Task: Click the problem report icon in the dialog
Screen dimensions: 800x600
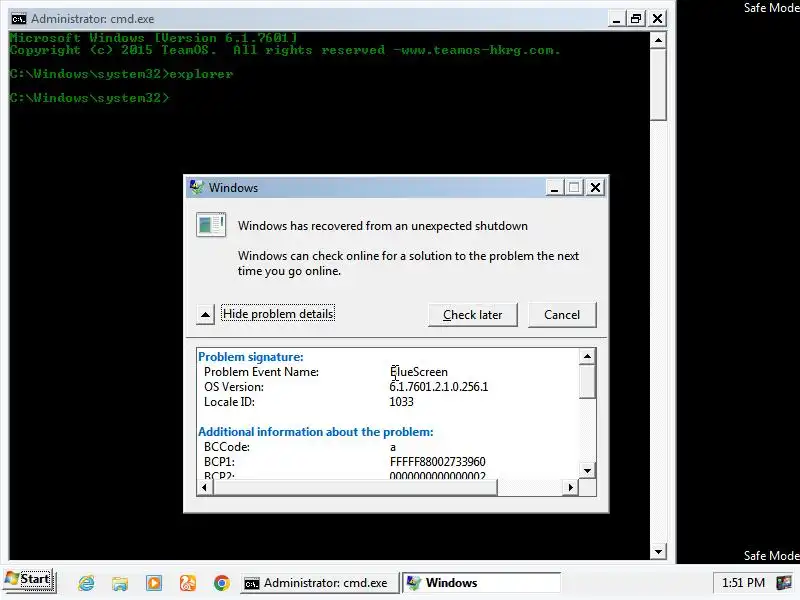Action: [211, 225]
